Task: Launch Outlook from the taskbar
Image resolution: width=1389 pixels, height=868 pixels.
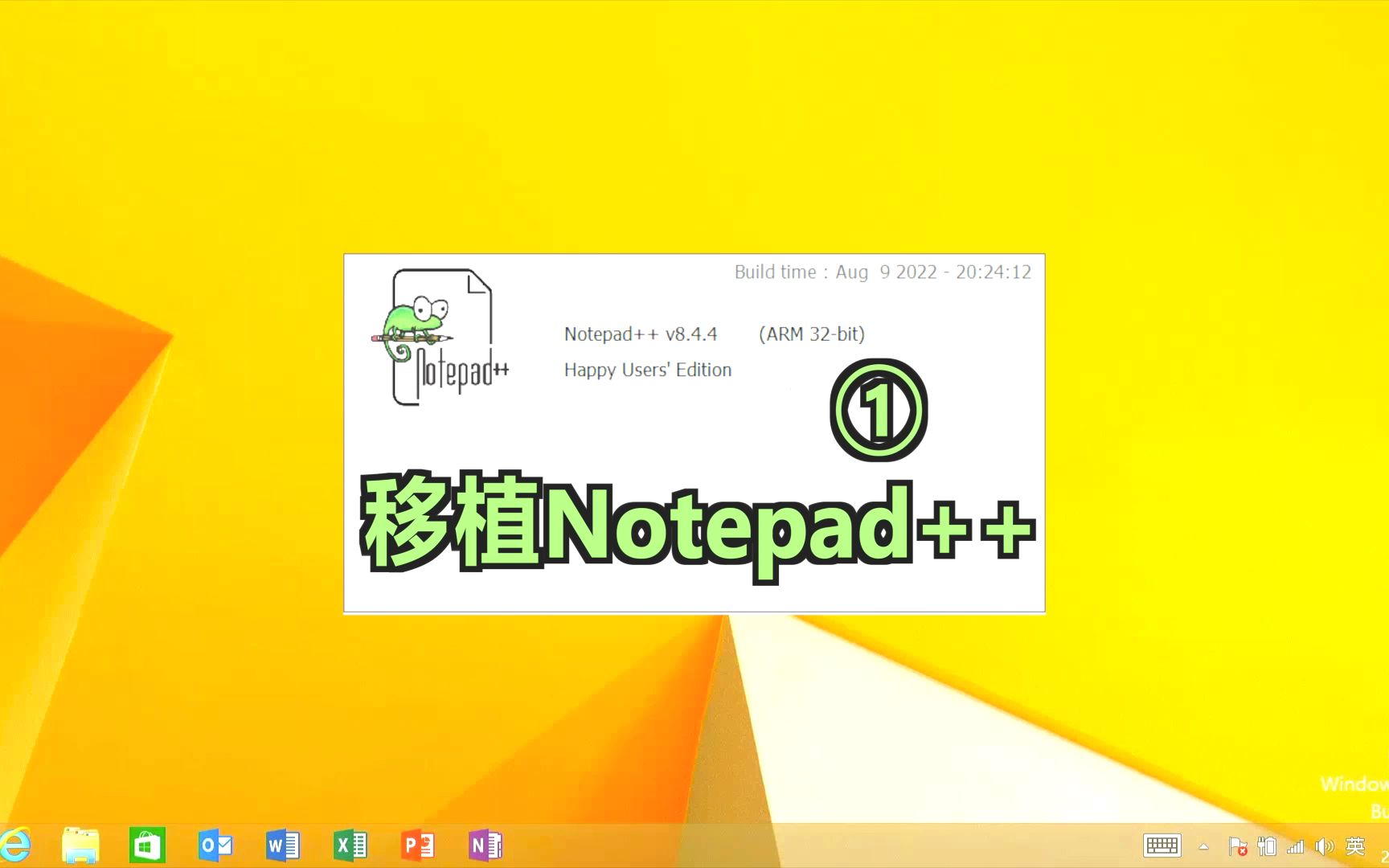Action: [213, 845]
